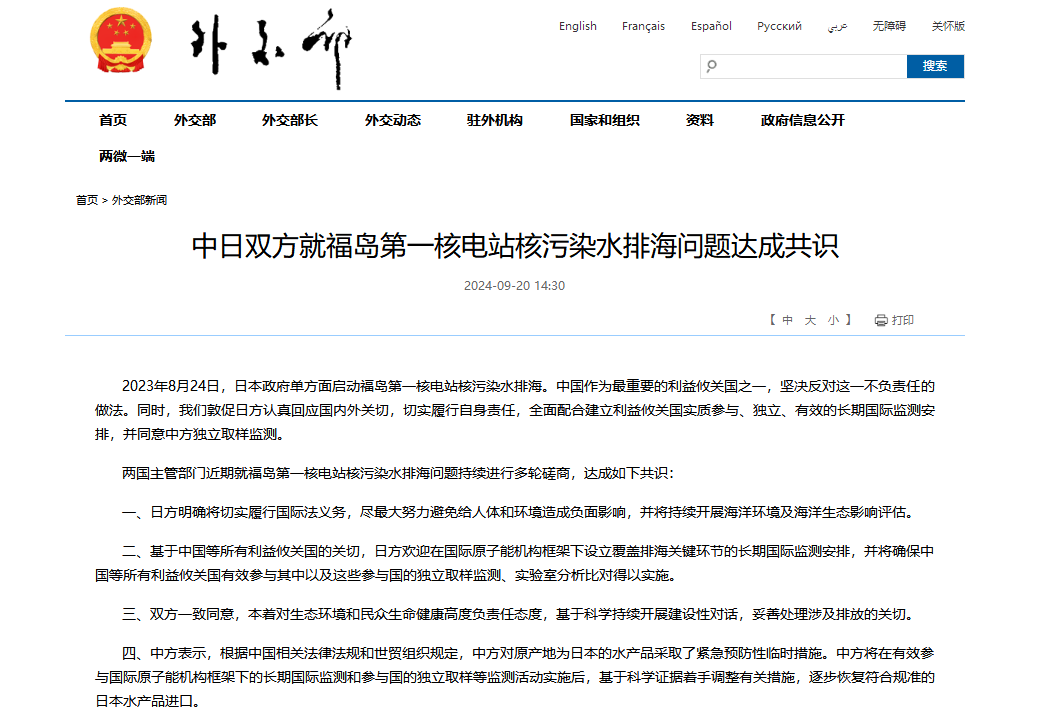Click the printer icon beside 打印

click(x=880, y=320)
